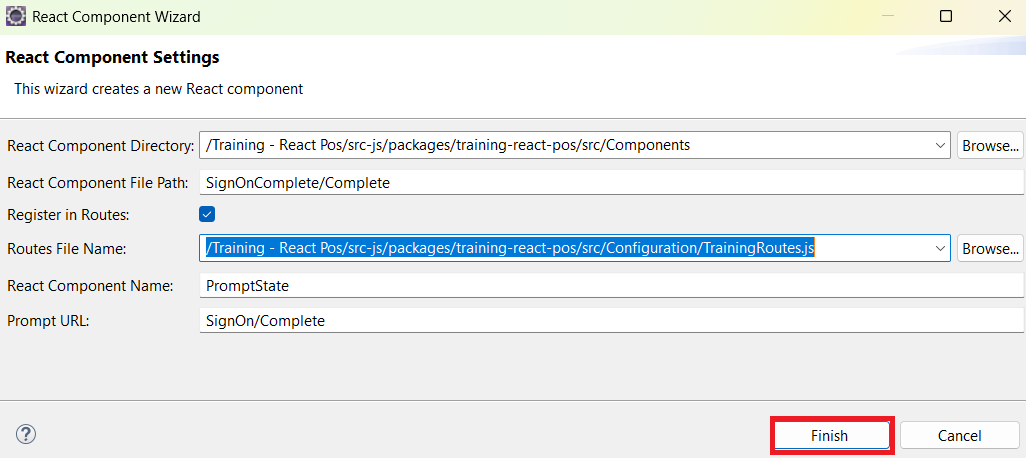Screen dimensions: 1026x458
Task: Click the 'React Component Name:' label
Action: [x=90, y=286]
